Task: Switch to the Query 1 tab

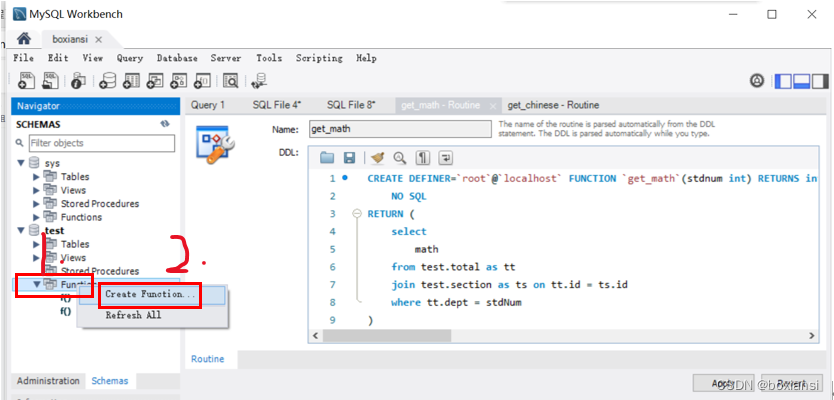Action: click(x=207, y=105)
